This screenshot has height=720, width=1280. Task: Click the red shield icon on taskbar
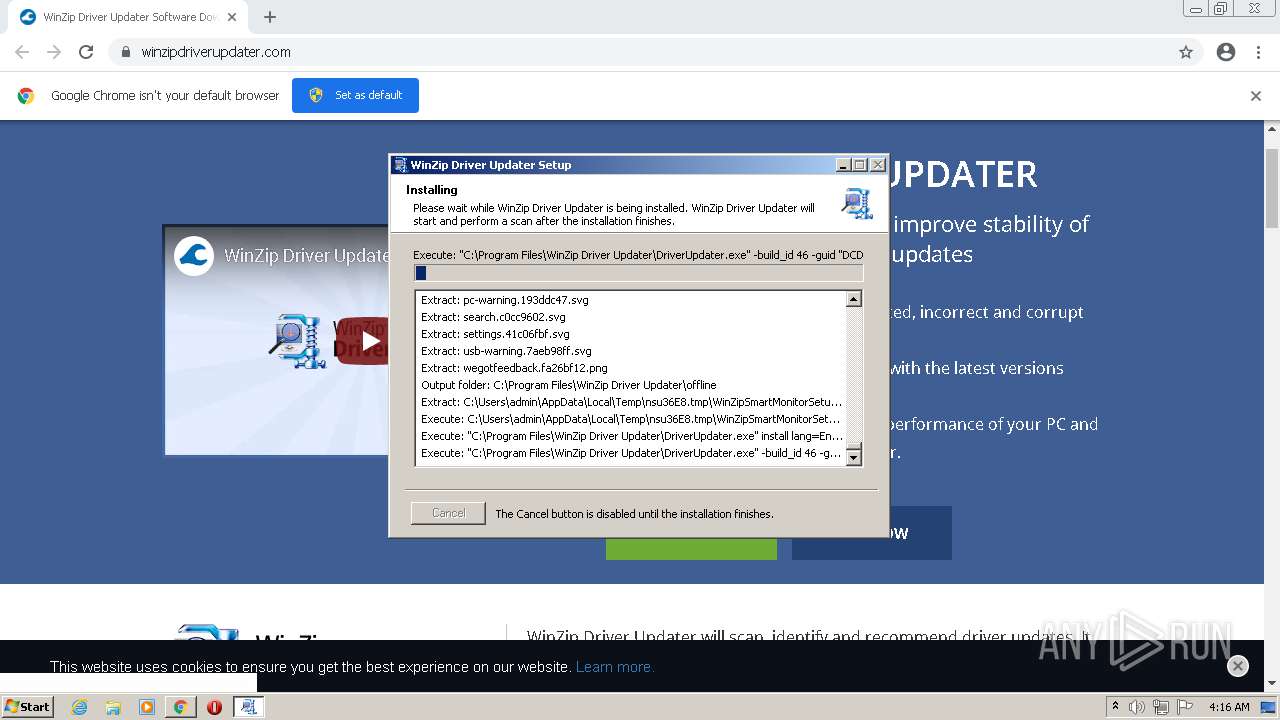(214, 707)
